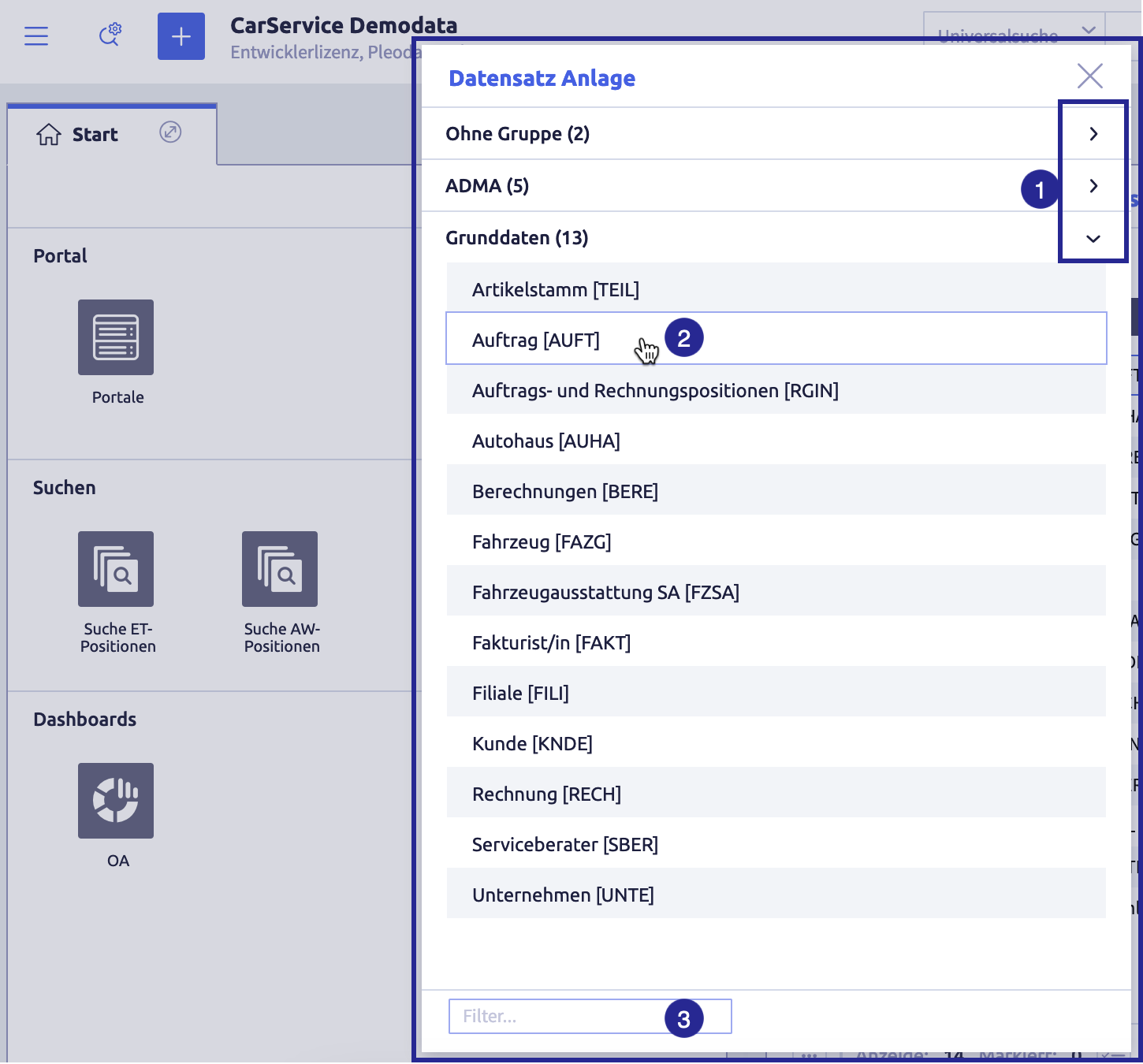Select Berechnungen [BERE] entry
The image size is (1143, 1064).
pos(776,491)
